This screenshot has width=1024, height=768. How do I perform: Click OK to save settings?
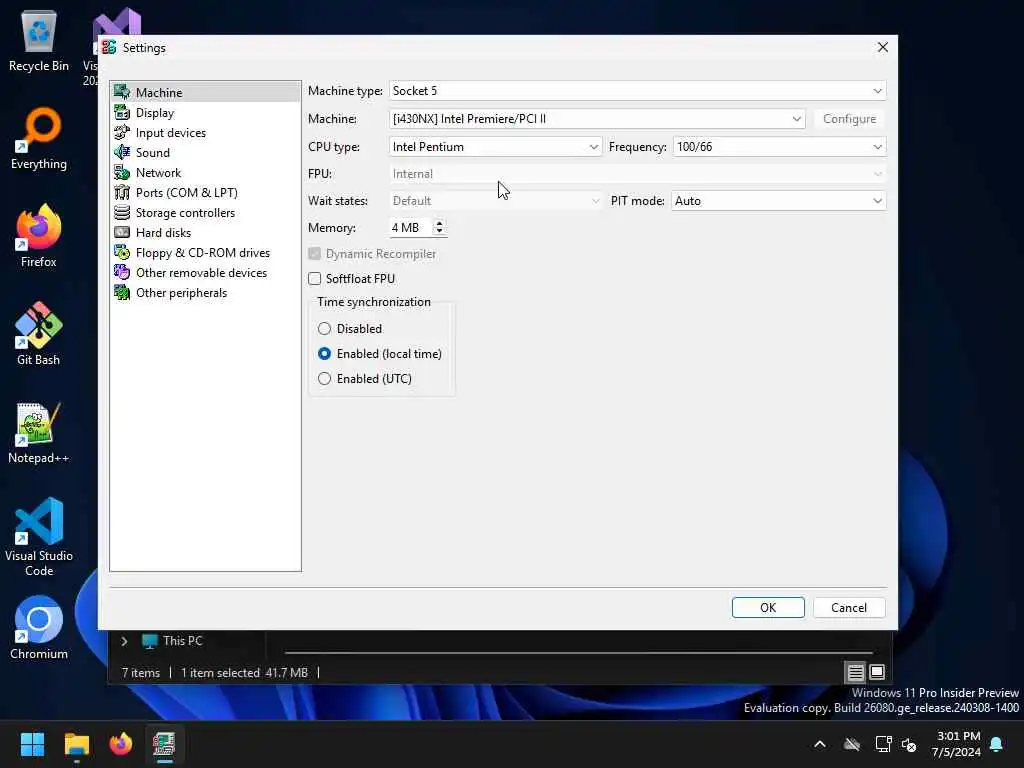coord(768,607)
